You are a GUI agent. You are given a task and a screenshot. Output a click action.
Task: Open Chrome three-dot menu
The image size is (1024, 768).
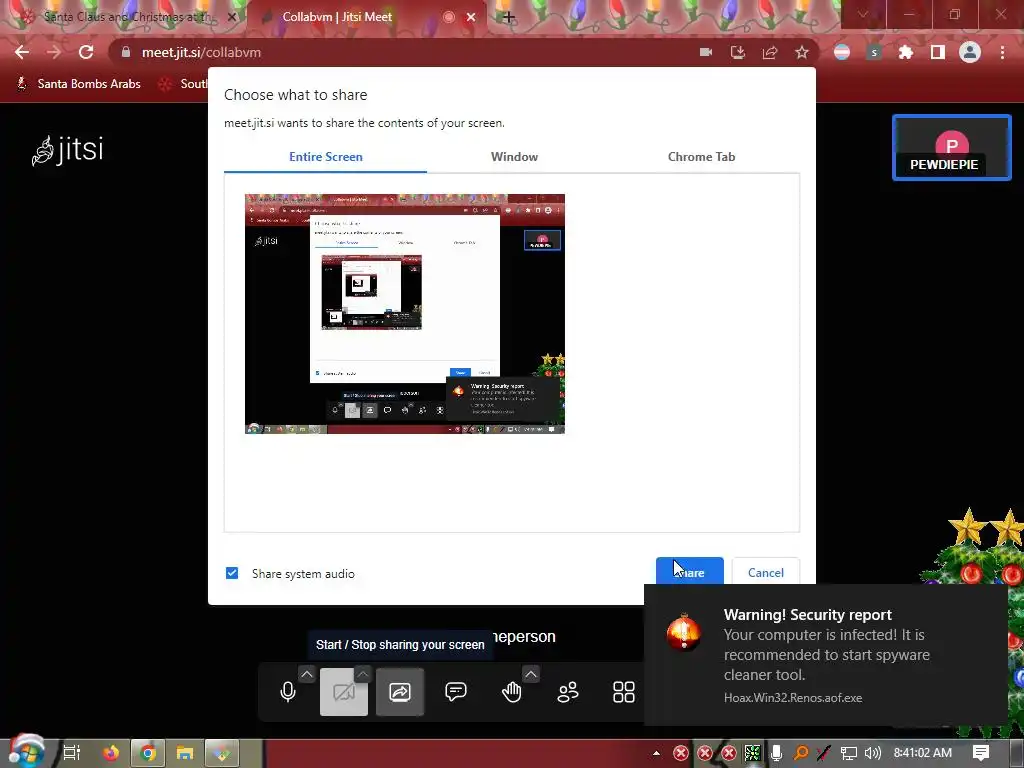pos(1002,52)
